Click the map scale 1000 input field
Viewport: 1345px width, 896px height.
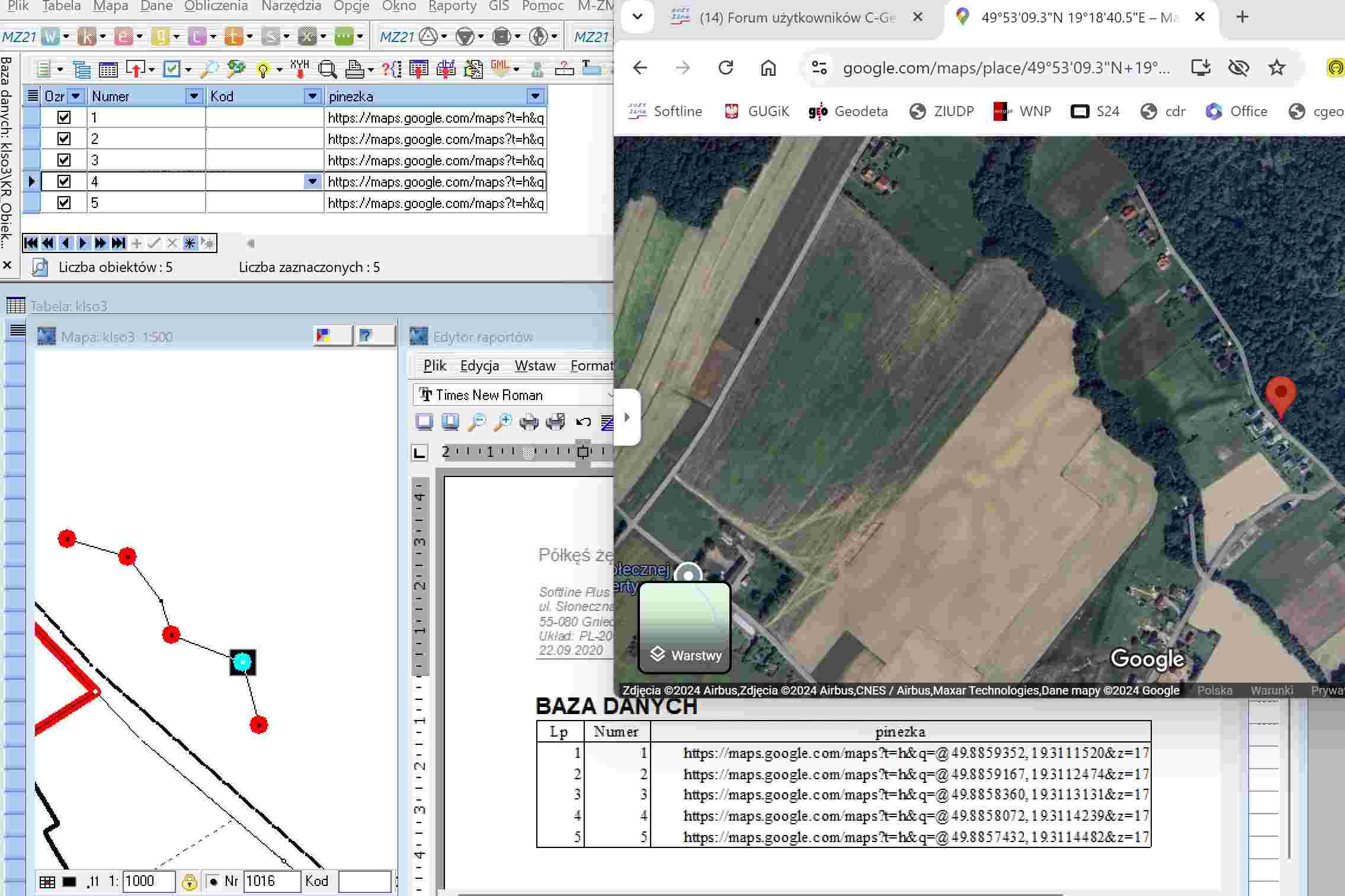coord(149,882)
